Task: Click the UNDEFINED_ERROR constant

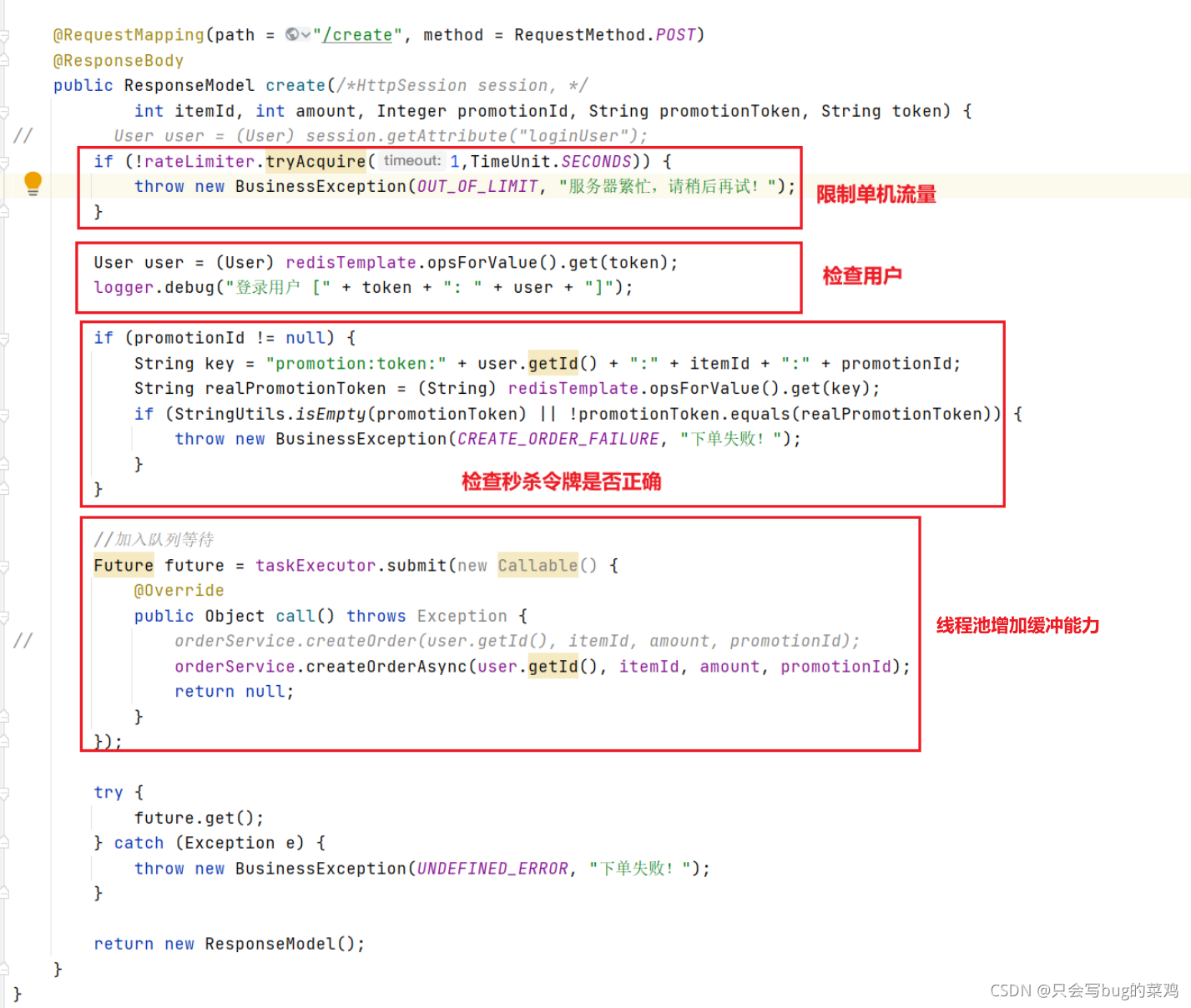Action: (x=492, y=869)
